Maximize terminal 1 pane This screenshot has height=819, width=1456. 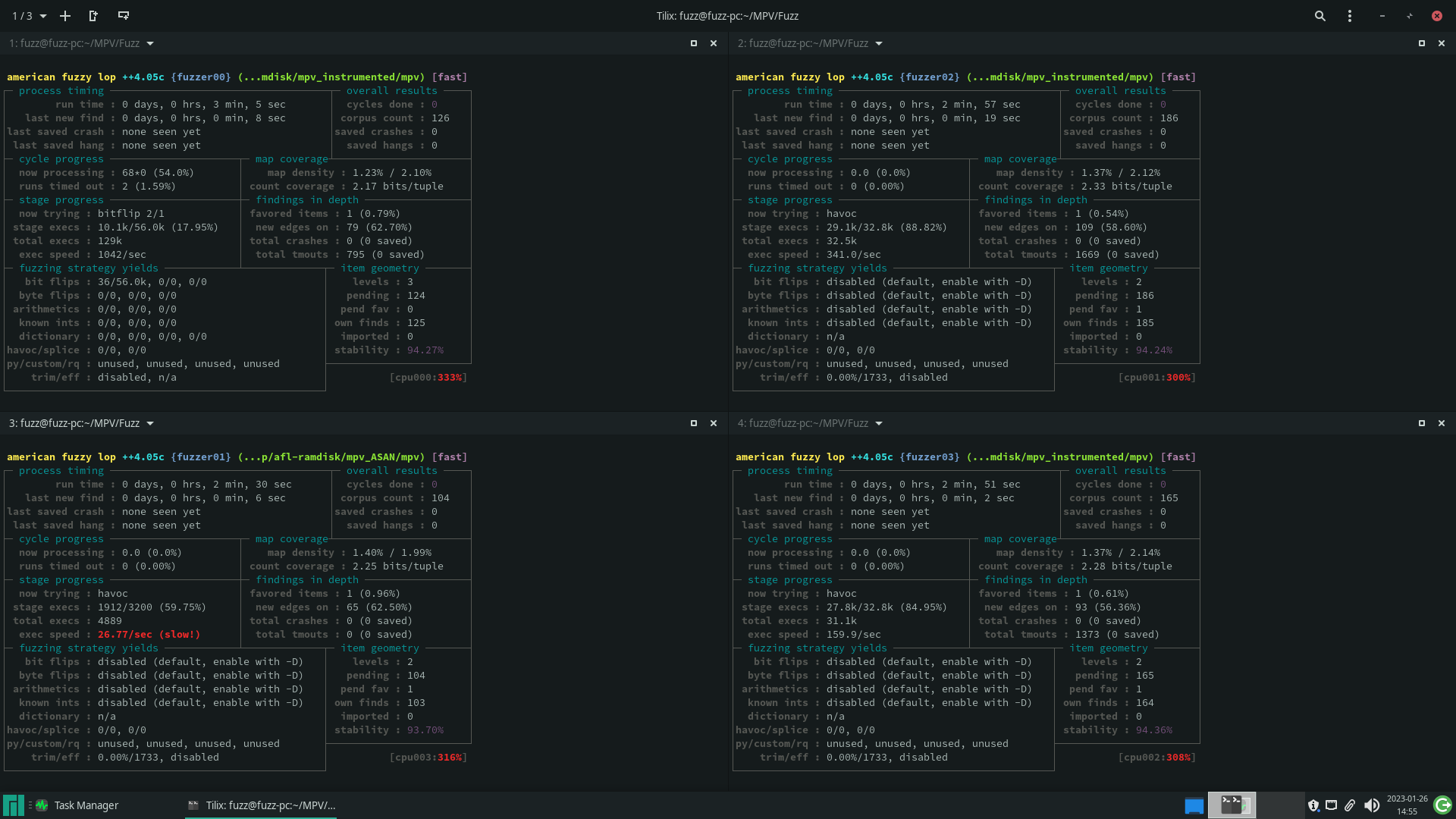point(693,43)
